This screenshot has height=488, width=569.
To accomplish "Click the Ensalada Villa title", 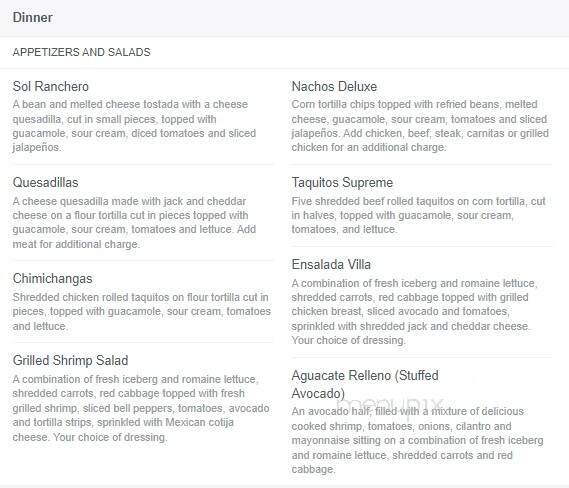I will coord(331,264).
